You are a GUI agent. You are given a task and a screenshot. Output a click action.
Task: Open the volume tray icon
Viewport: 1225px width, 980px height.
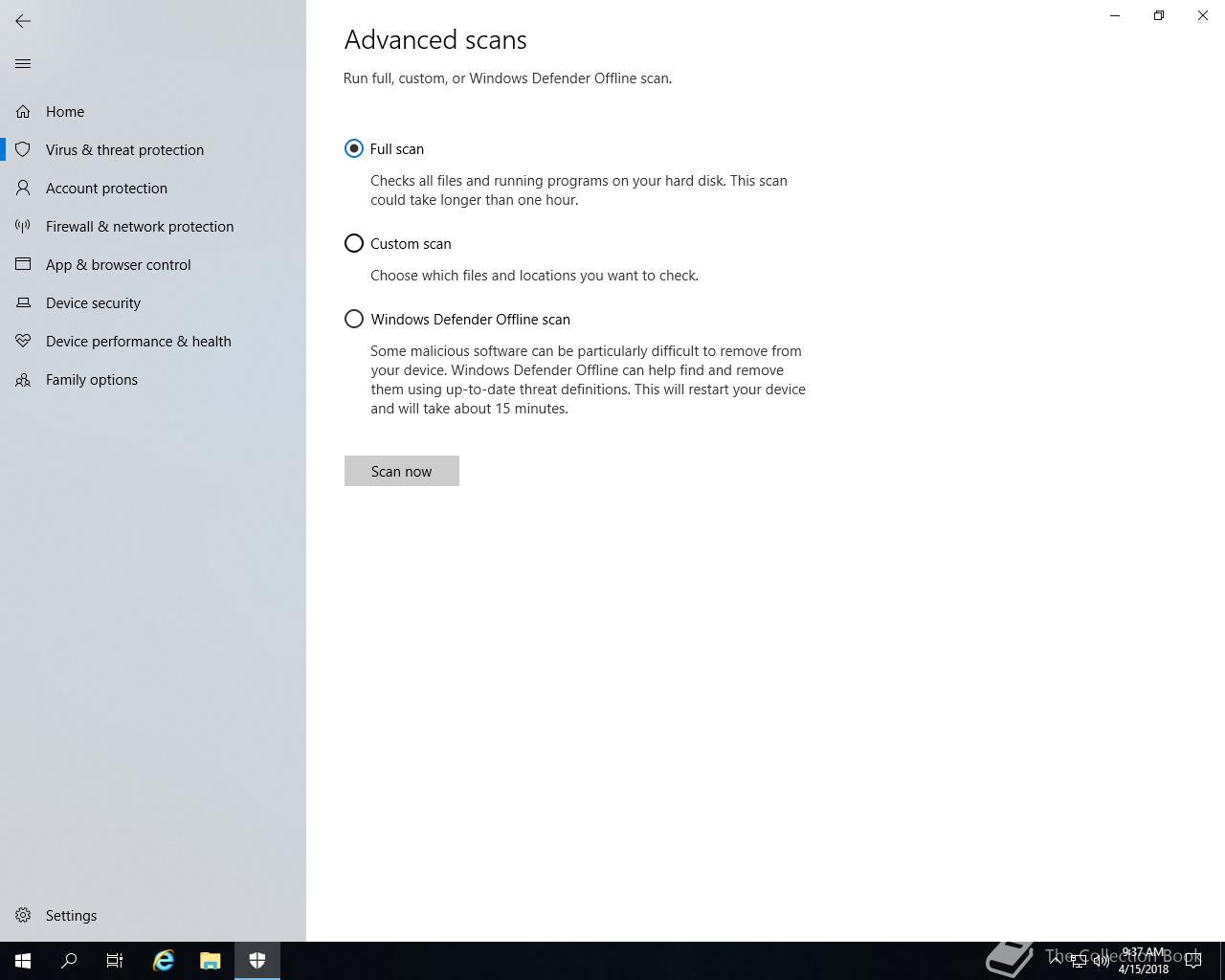(x=1102, y=961)
